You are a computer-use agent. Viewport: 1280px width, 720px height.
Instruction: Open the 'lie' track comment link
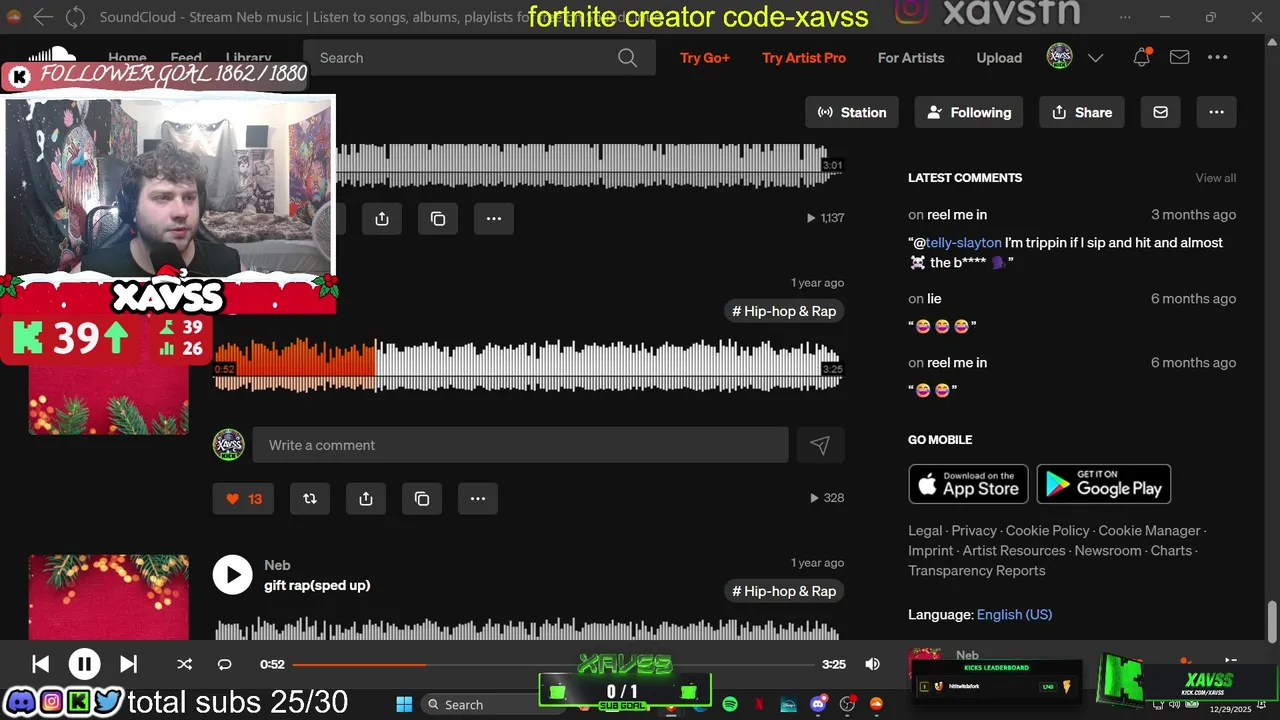[x=934, y=299]
